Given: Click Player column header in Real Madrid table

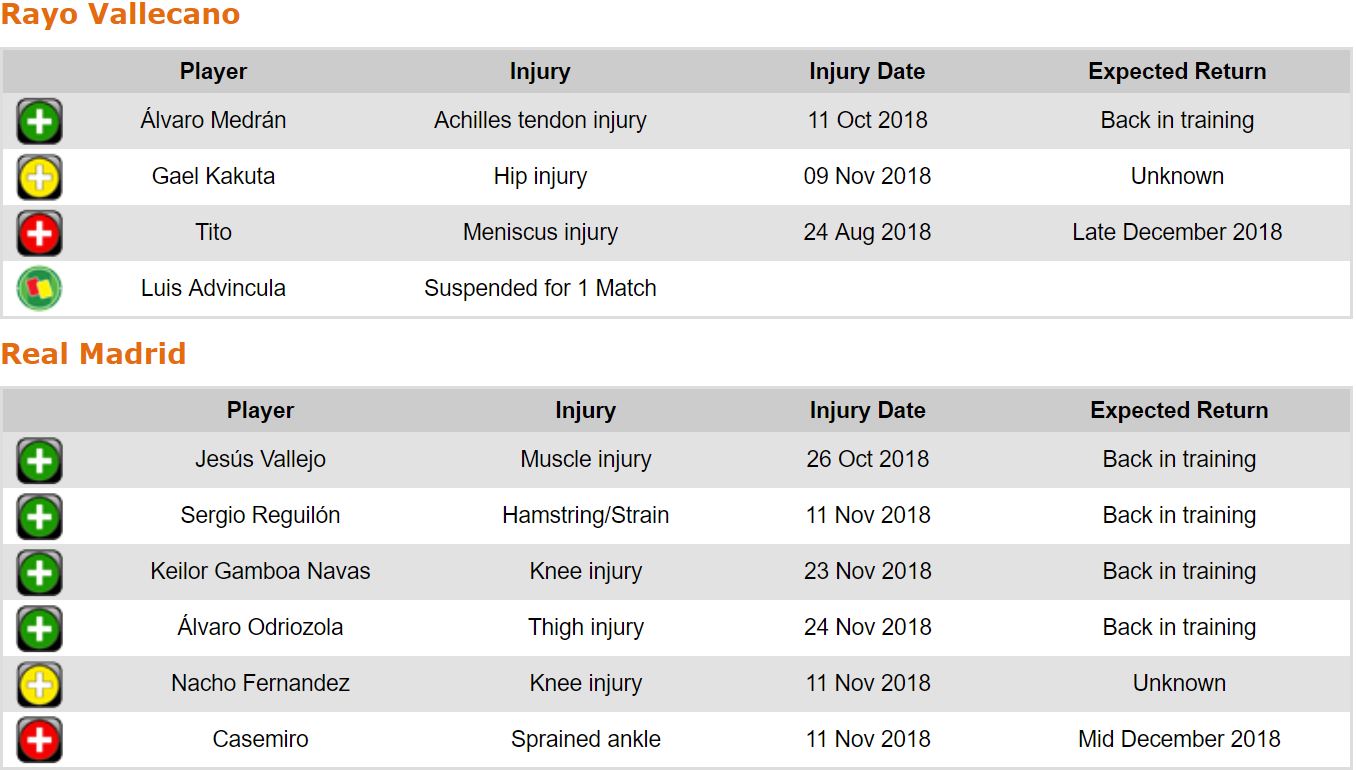Looking at the screenshot, I should [260, 411].
